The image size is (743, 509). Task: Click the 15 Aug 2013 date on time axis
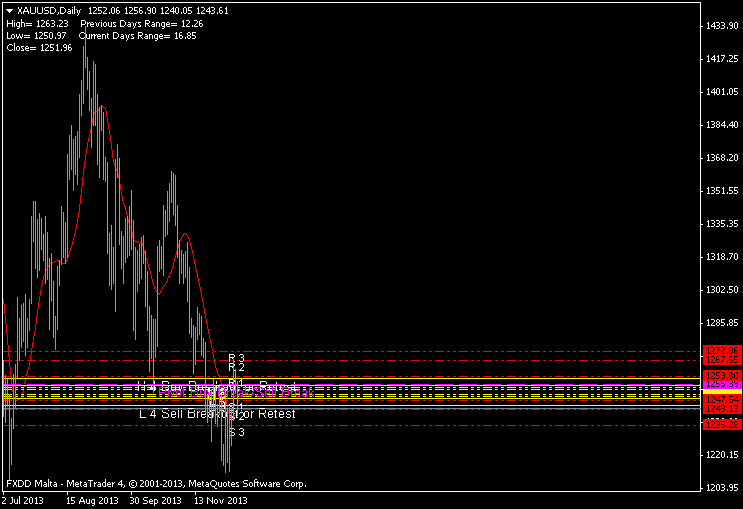93,500
